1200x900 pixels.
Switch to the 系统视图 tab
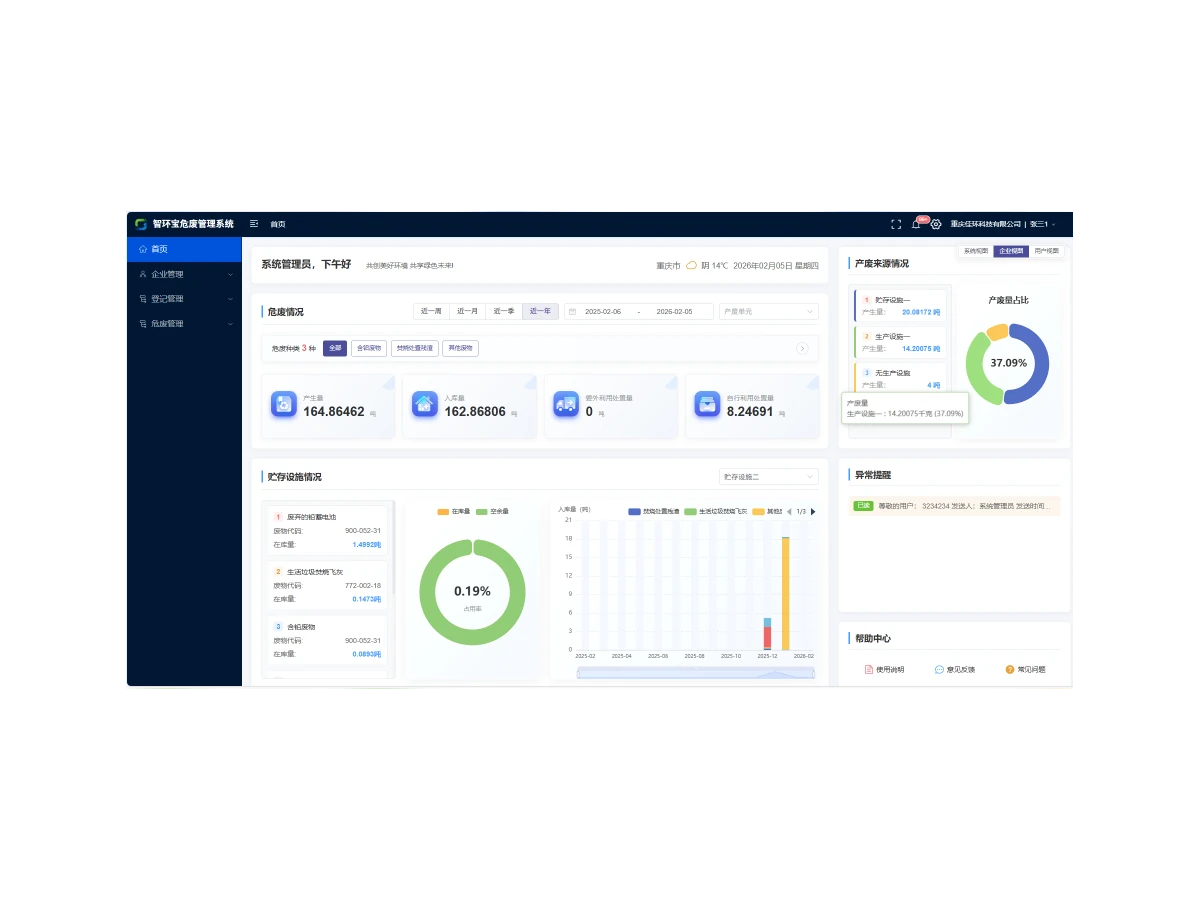[x=976, y=251]
